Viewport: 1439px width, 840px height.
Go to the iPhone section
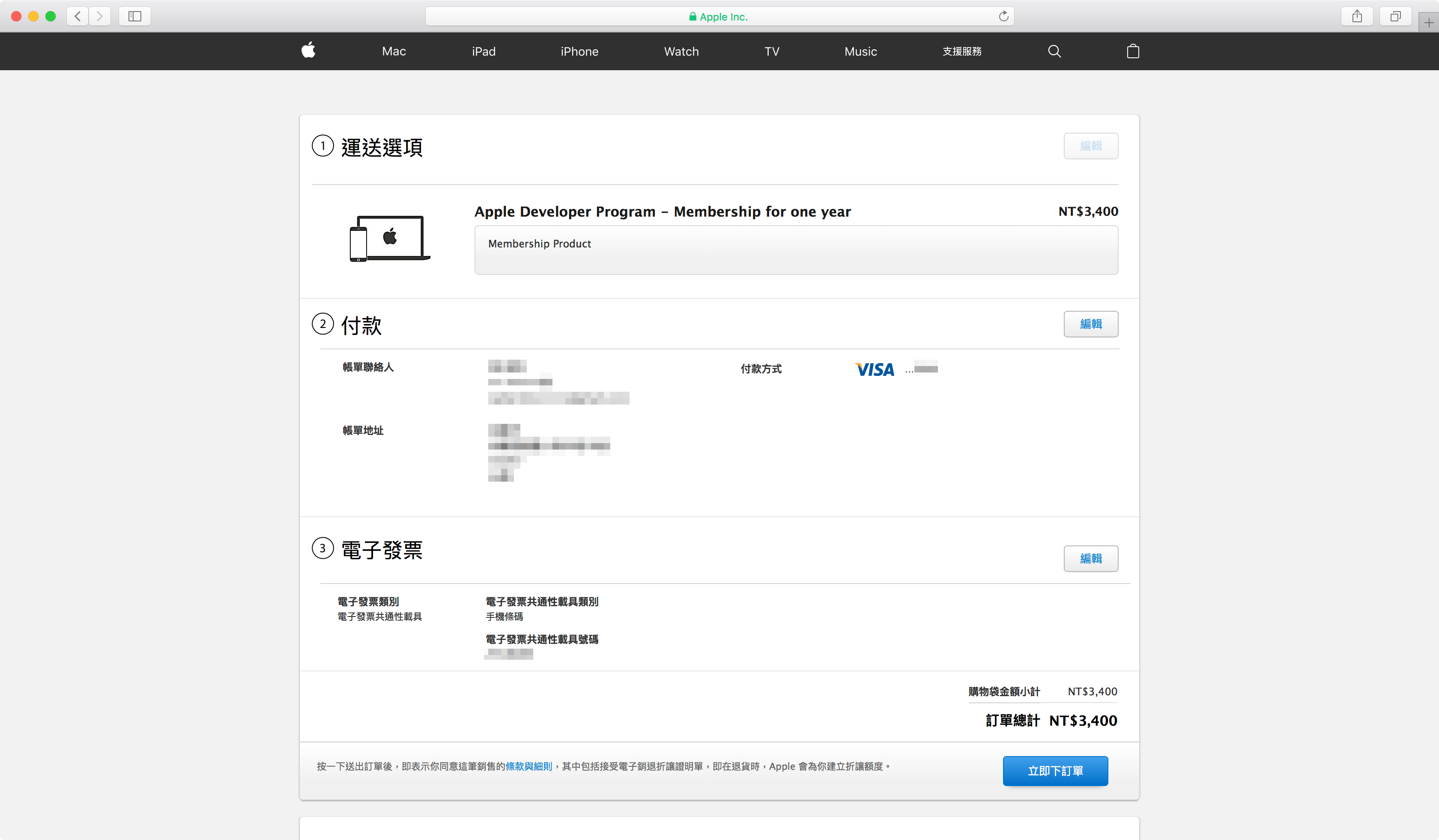coord(579,51)
